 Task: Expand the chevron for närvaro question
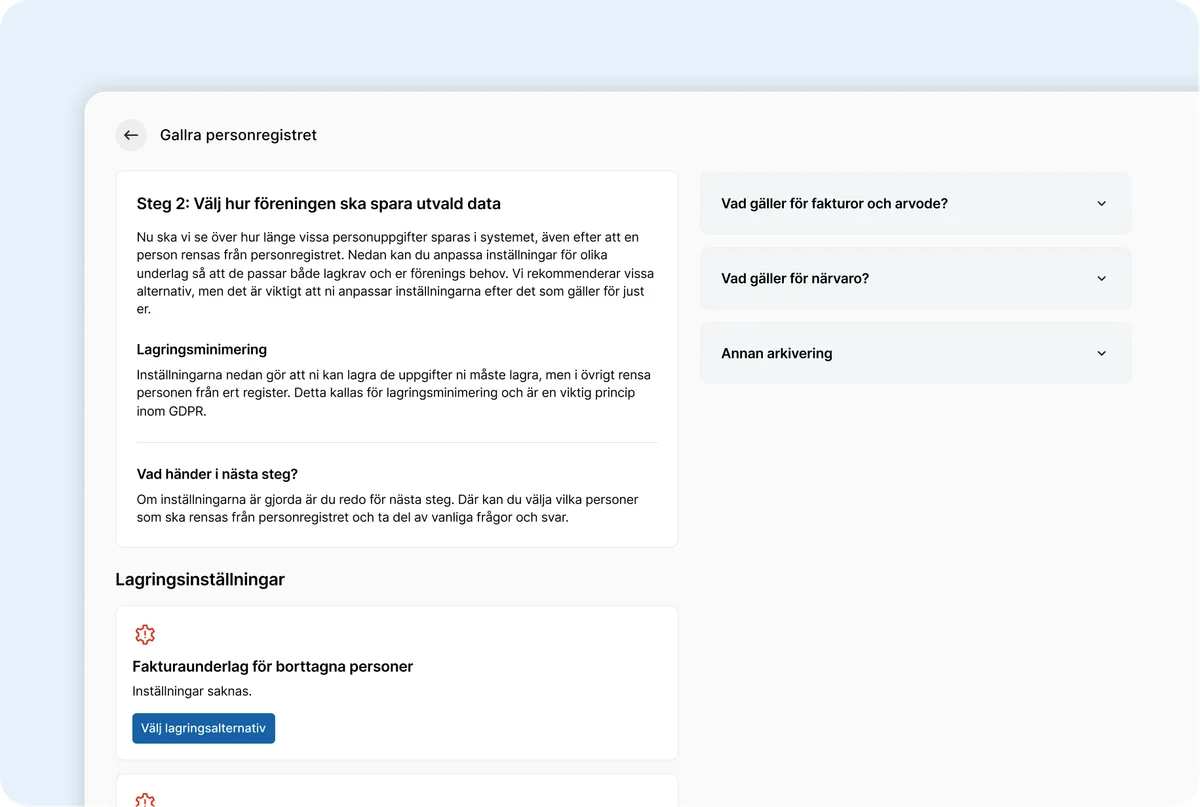point(1102,278)
